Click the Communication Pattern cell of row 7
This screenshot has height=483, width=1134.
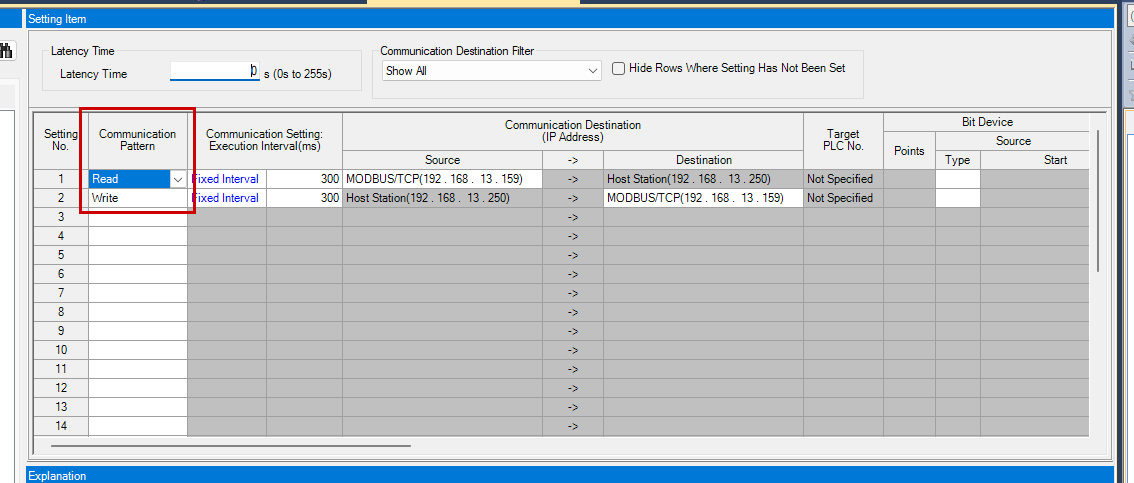pyautogui.click(x=138, y=293)
